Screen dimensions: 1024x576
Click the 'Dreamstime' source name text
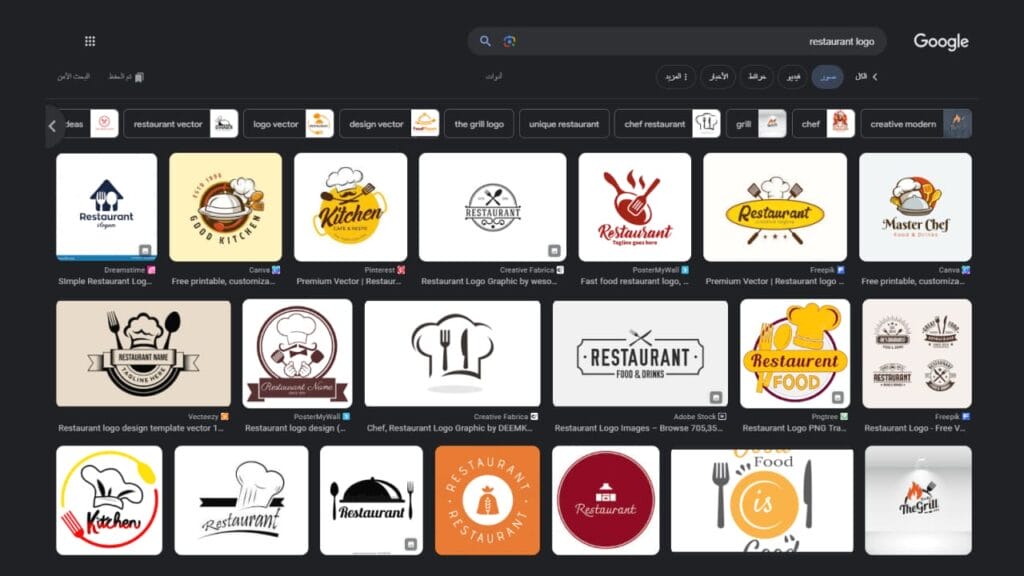click(124, 270)
